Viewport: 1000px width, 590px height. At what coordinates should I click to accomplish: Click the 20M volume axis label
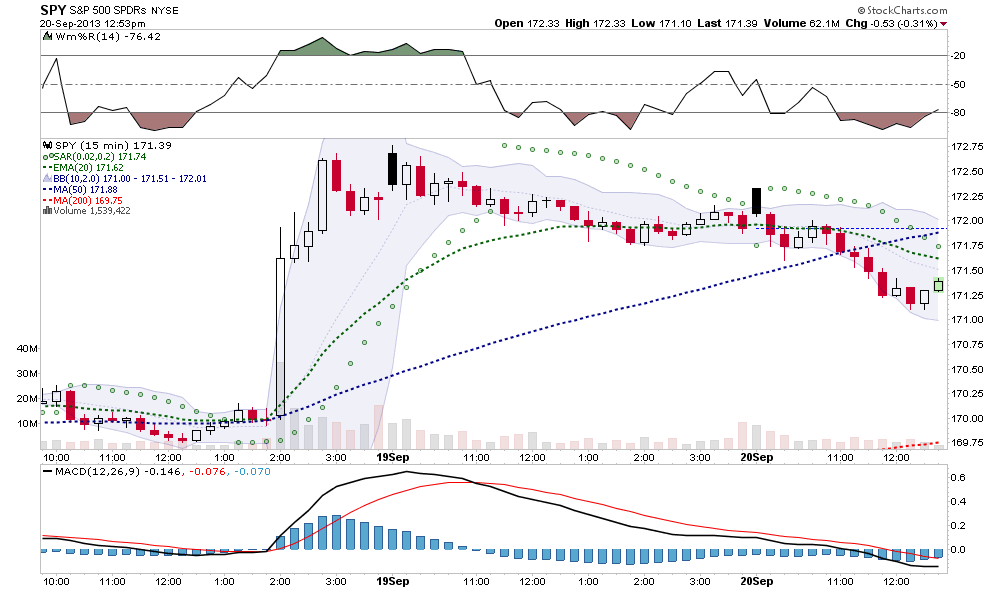27,399
